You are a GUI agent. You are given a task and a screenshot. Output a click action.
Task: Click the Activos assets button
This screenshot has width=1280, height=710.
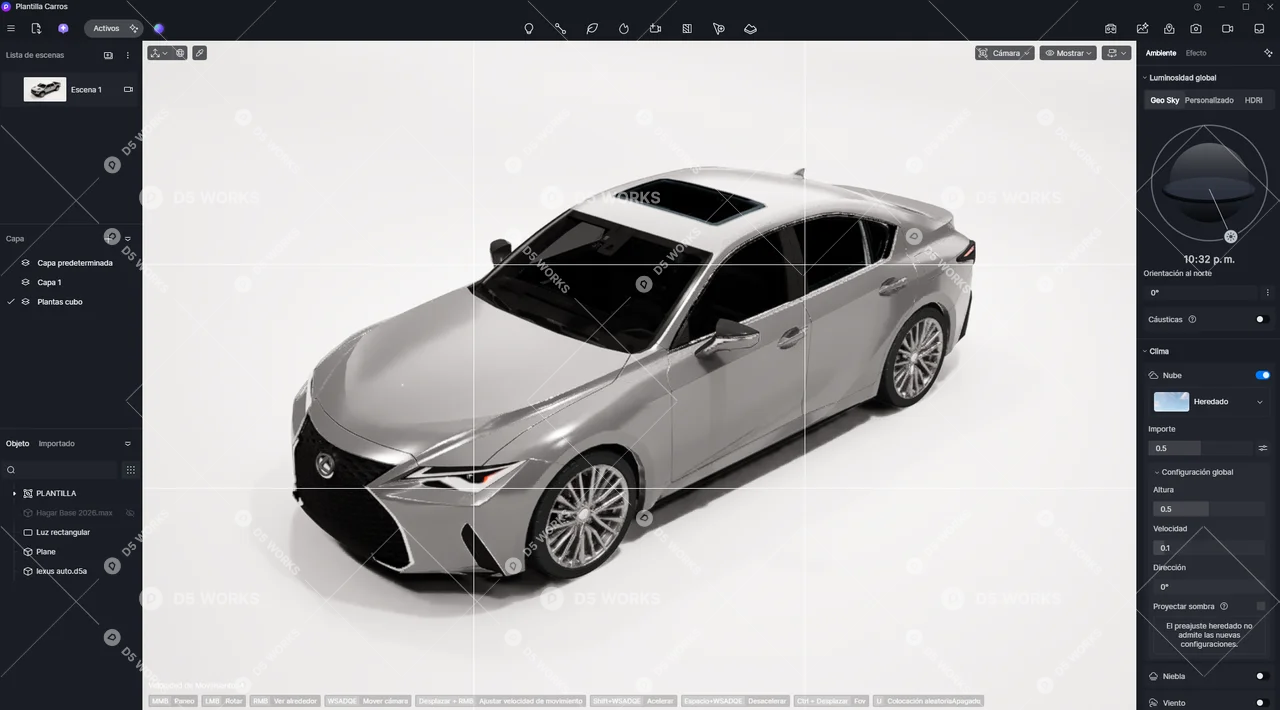tap(113, 28)
